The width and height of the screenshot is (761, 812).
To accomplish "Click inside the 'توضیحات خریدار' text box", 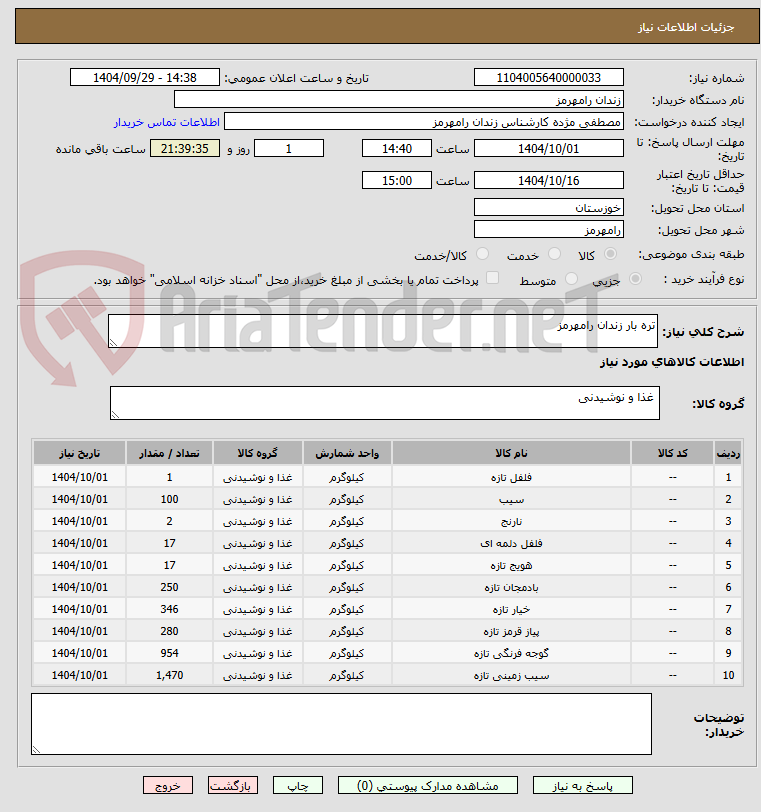I will pos(341,724).
